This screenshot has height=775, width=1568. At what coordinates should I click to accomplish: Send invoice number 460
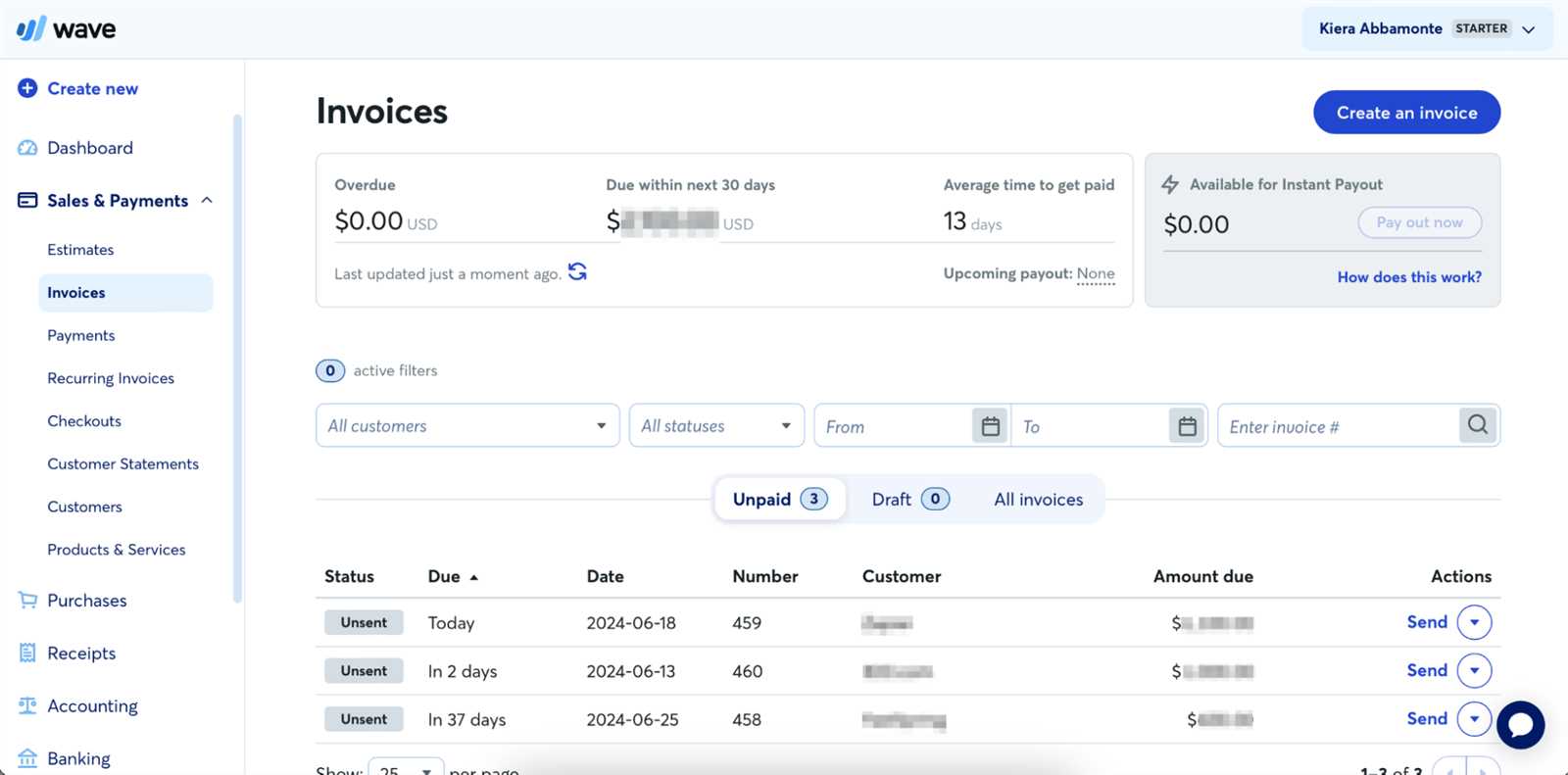[x=1427, y=670]
